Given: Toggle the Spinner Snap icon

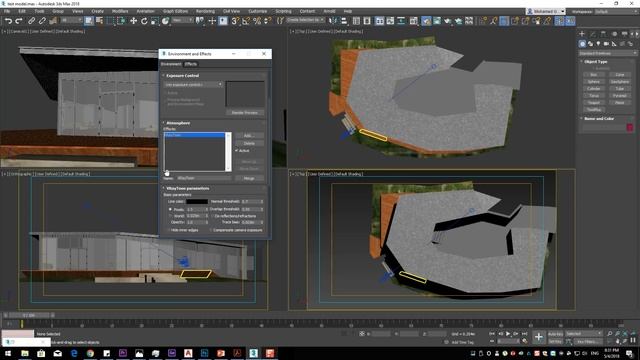Looking at the screenshot, I should pyautogui.click(x=267, y=21).
